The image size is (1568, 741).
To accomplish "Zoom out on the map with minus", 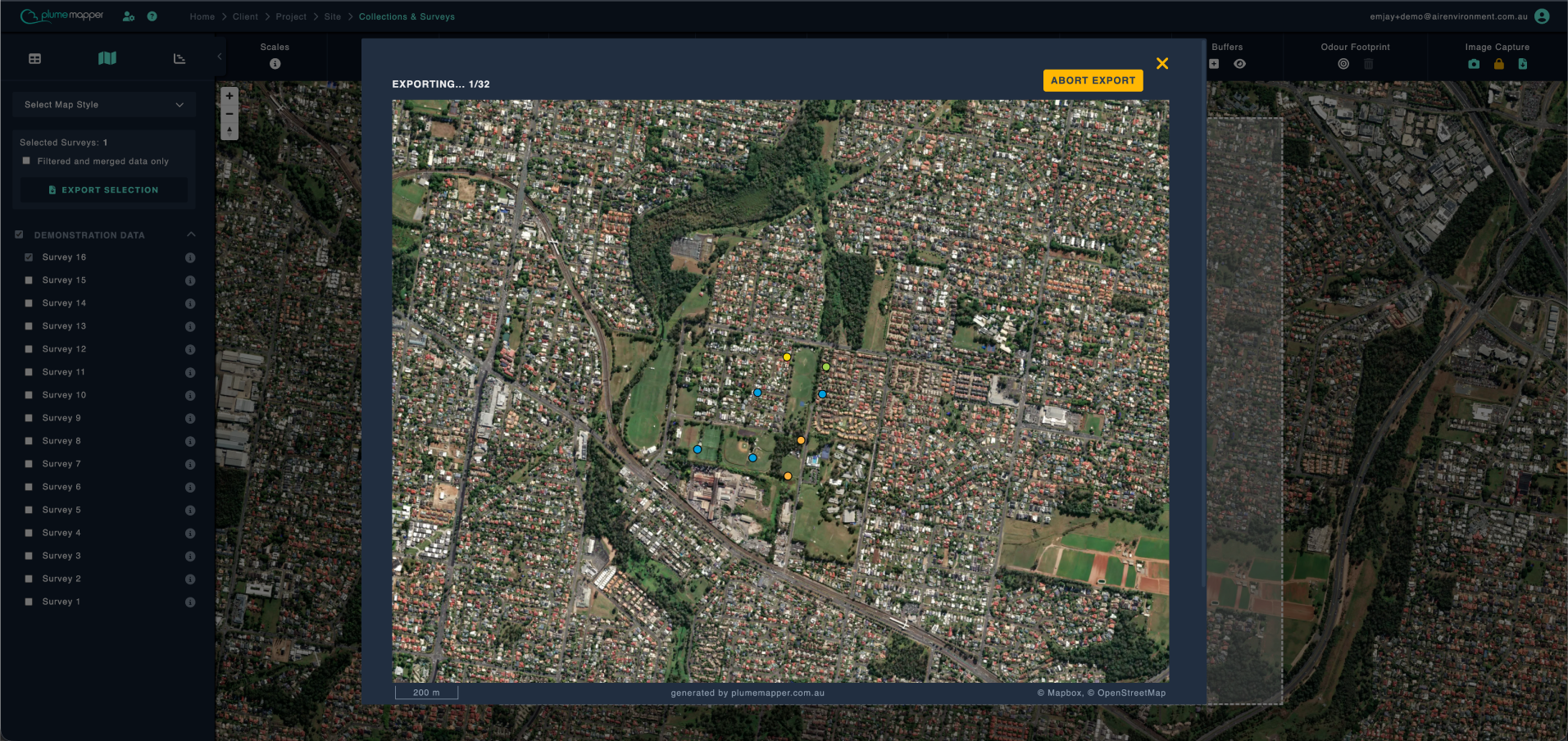I will pos(230,113).
